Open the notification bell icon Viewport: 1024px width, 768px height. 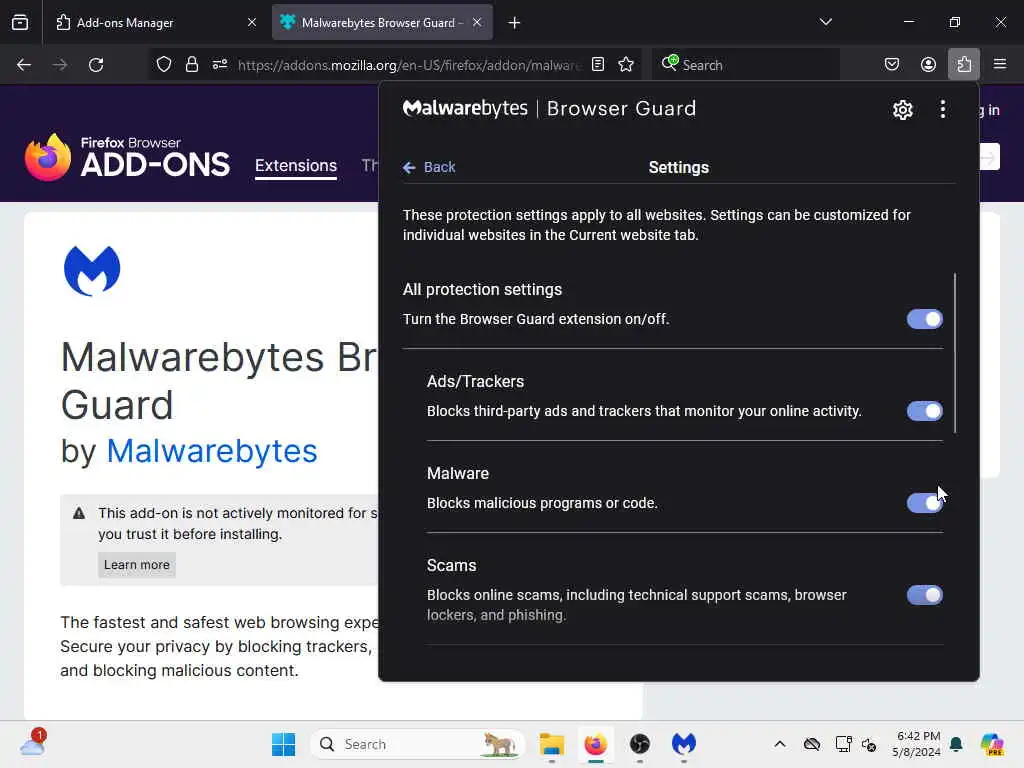[x=957, y=744]
